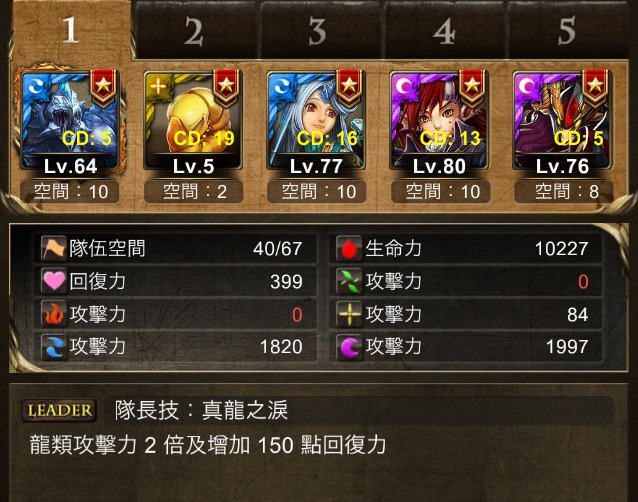Click the leader skill name 真龍之淚

(245, 410)
